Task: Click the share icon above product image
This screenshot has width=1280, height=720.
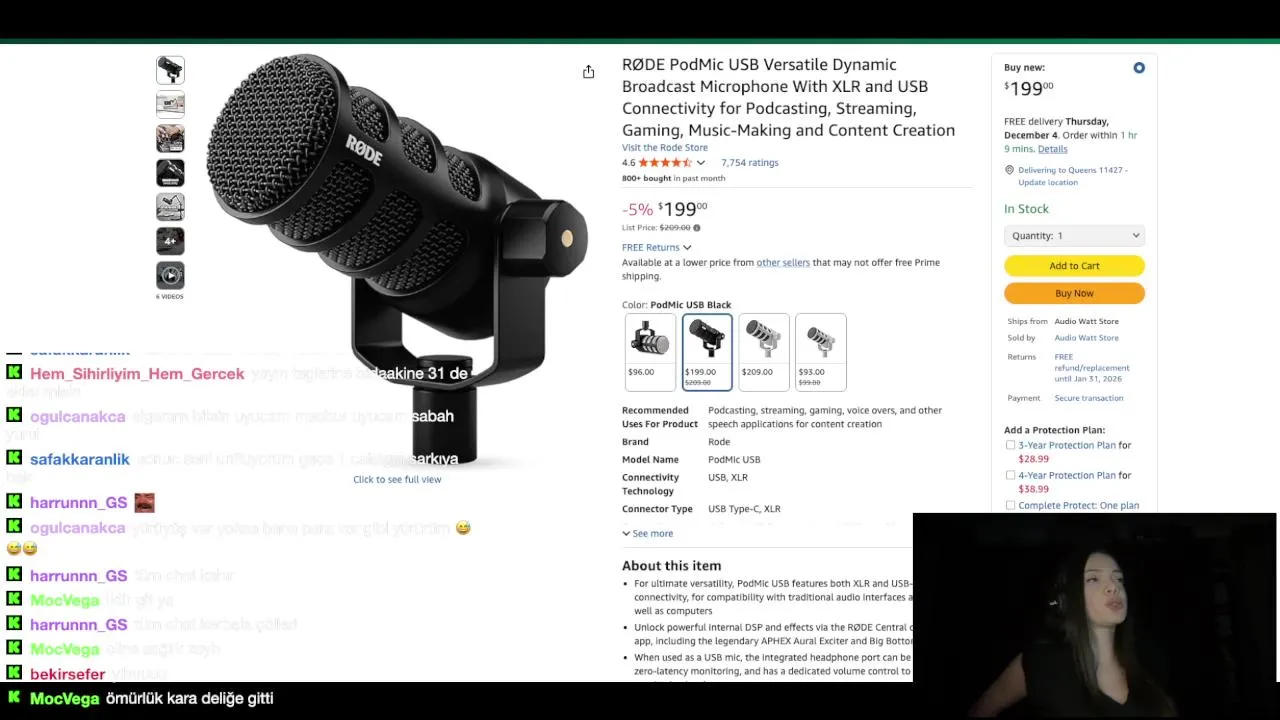Action: 588,71
